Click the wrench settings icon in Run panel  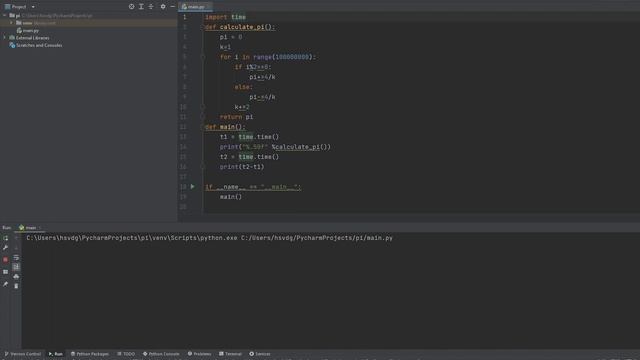coord(5,248)
